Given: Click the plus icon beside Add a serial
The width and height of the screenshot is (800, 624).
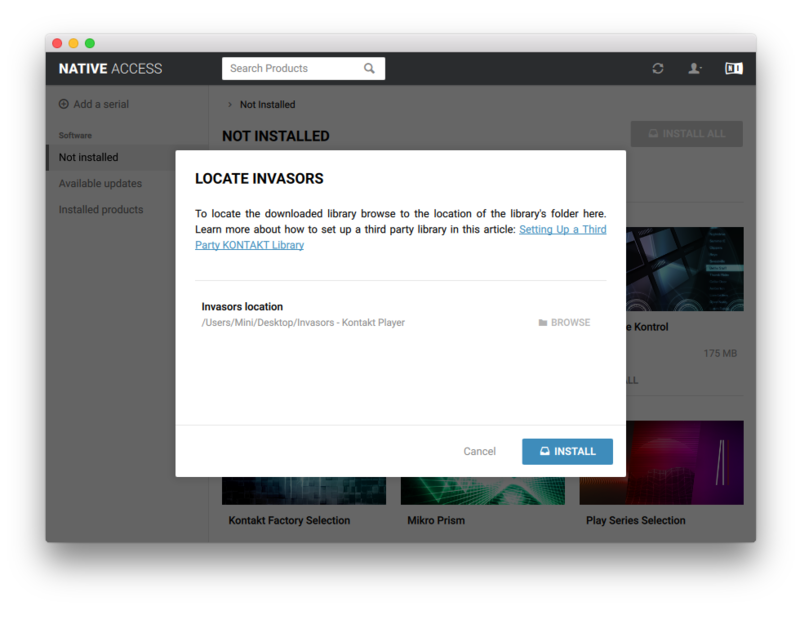Looking at the screenshot, I should [x=64, y=104].
